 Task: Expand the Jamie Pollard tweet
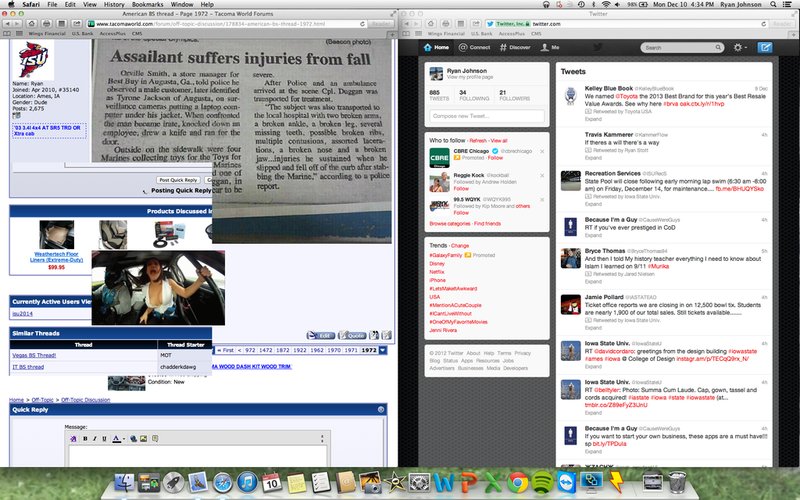pos(593,328)
